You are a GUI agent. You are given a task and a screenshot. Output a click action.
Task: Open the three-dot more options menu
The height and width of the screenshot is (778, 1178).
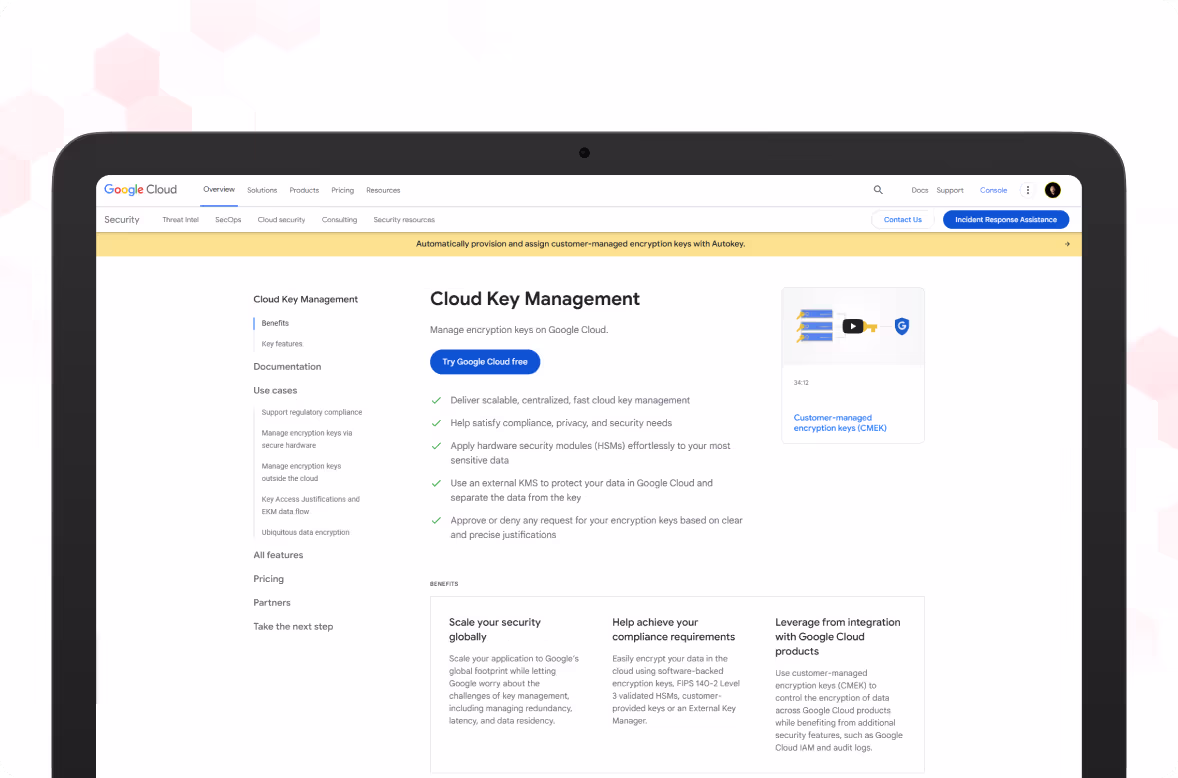coord(1028,190)
